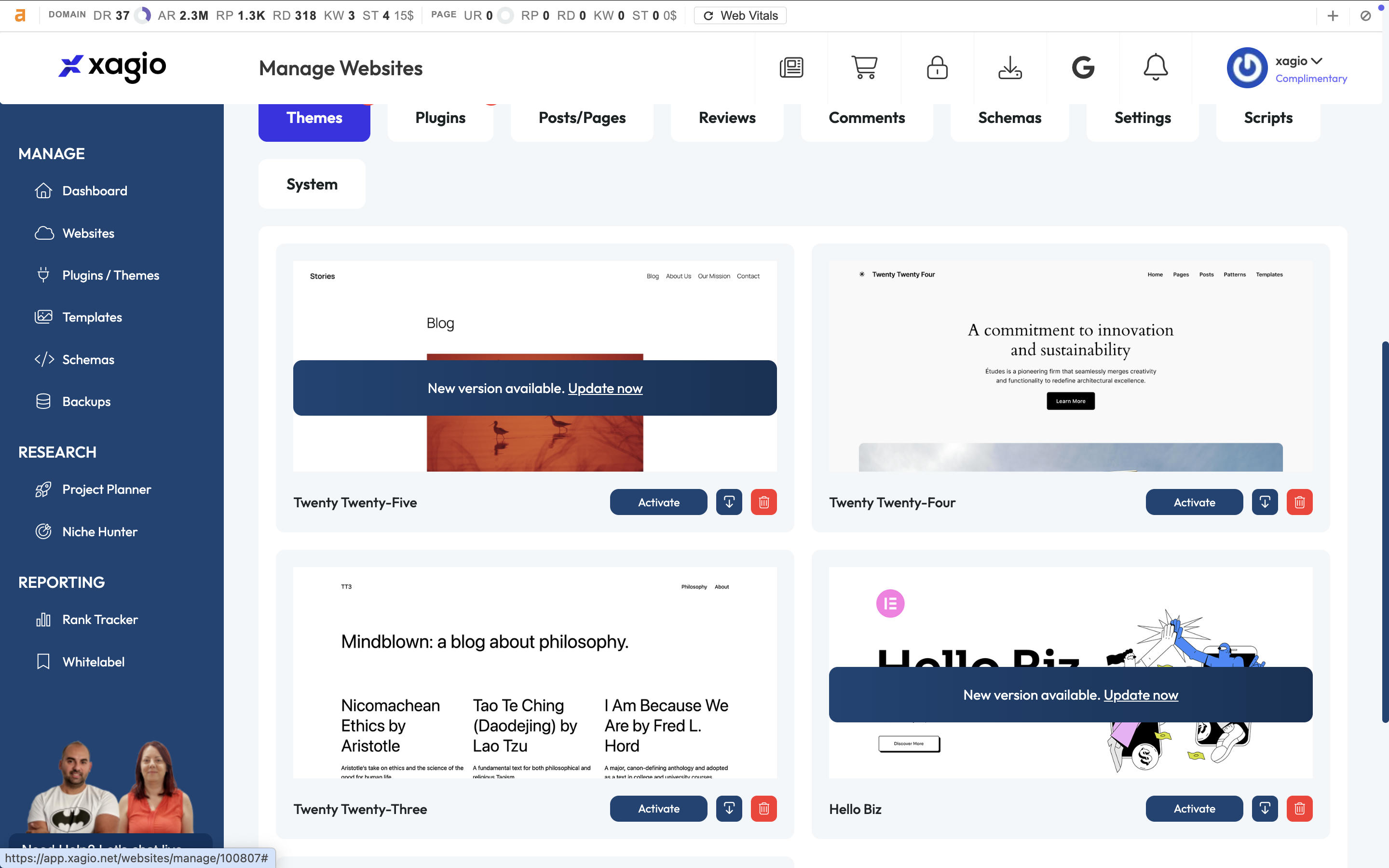Open Backups in sidebar
Screen dimensions: 1389x868
(x=72, y=401)
